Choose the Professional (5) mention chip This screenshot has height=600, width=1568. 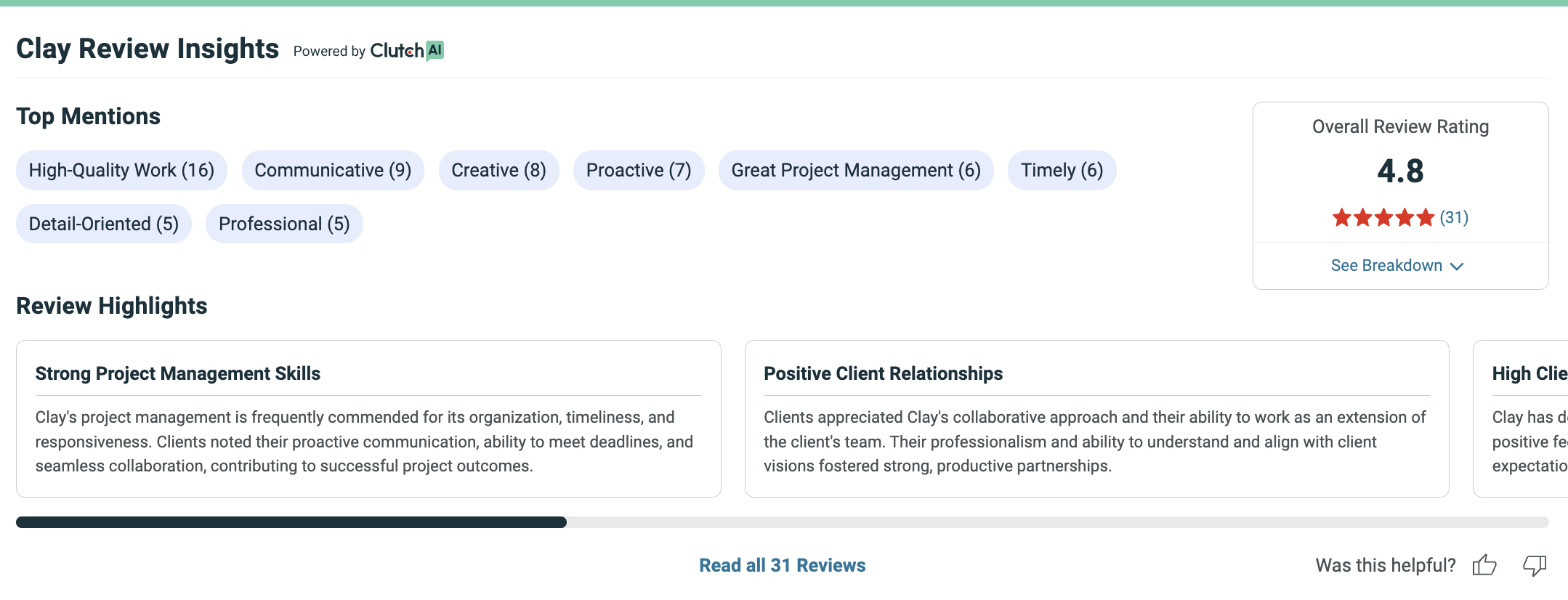point(284,224)
